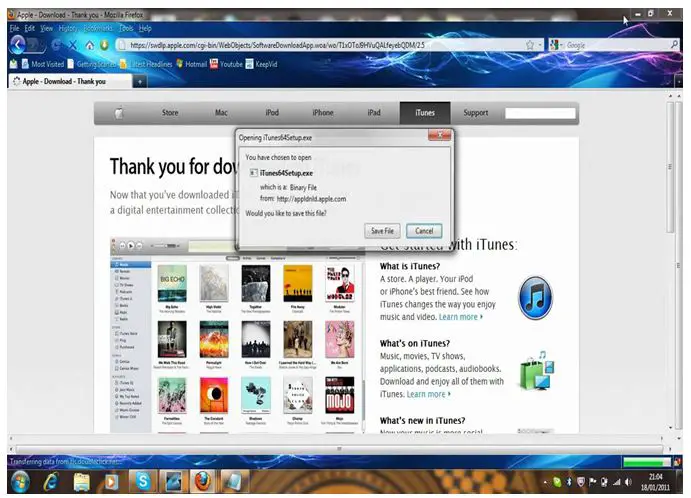691x498 pixels.
Task: Click the Google search box
Action: click(x=617, y=45)
